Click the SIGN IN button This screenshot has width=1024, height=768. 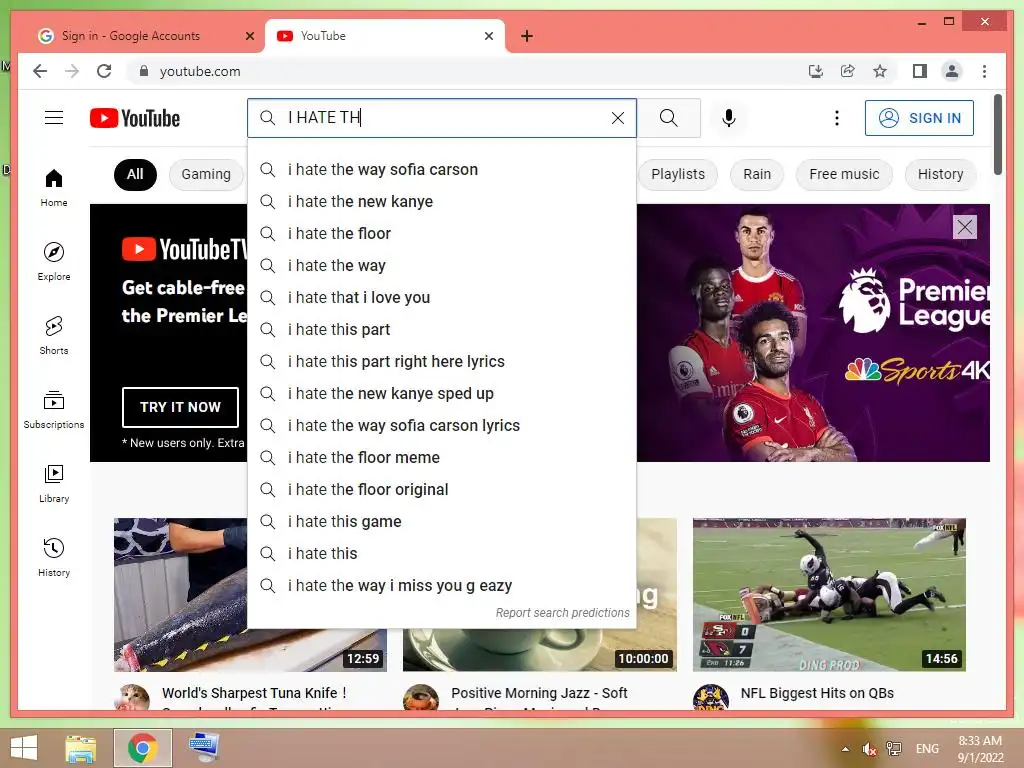click(919, 118)
